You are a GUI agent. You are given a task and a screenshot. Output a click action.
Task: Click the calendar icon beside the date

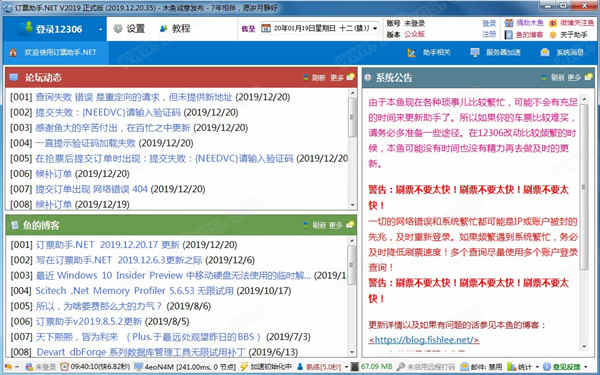pos(266,28)
